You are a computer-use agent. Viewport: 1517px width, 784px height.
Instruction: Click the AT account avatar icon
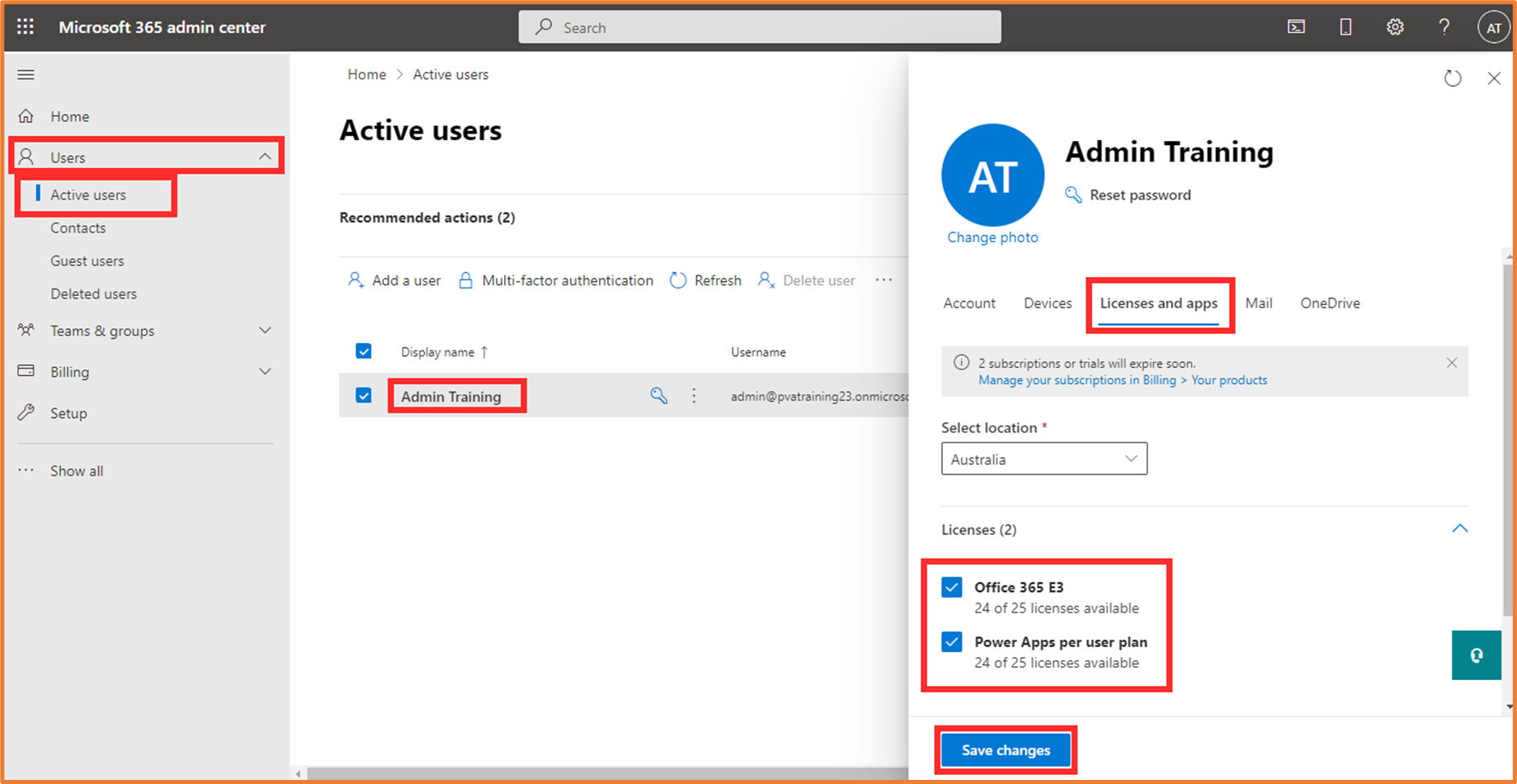click(1494, 26)
